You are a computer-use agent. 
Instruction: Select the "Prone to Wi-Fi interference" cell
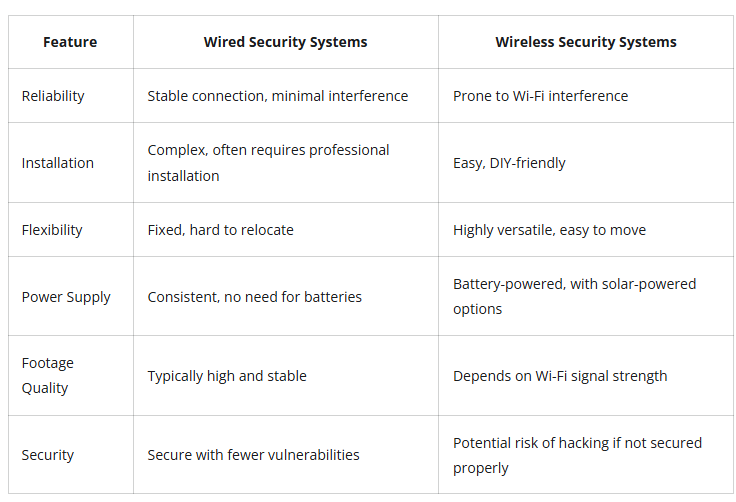540,96
